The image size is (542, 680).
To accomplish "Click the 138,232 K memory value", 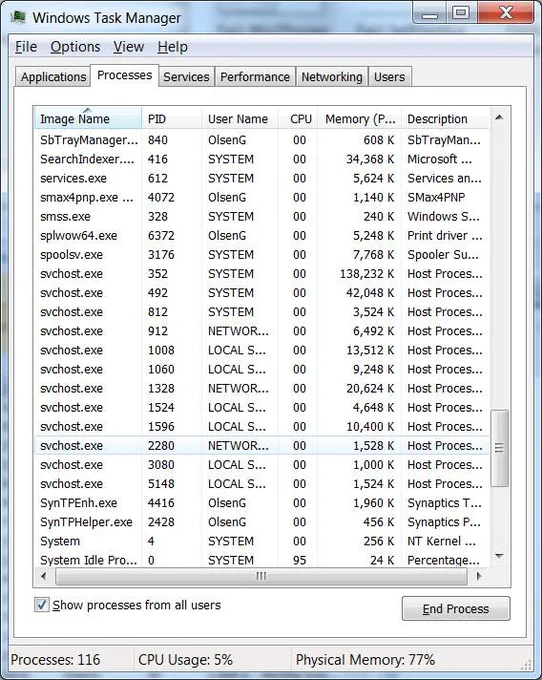I will click(367, 274).
